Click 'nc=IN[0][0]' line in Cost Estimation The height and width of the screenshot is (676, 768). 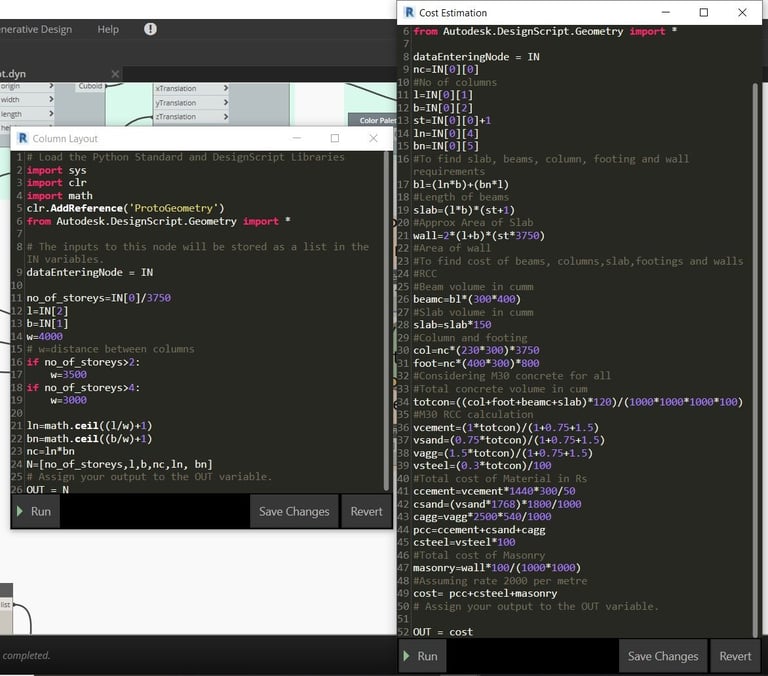(446, 70)
